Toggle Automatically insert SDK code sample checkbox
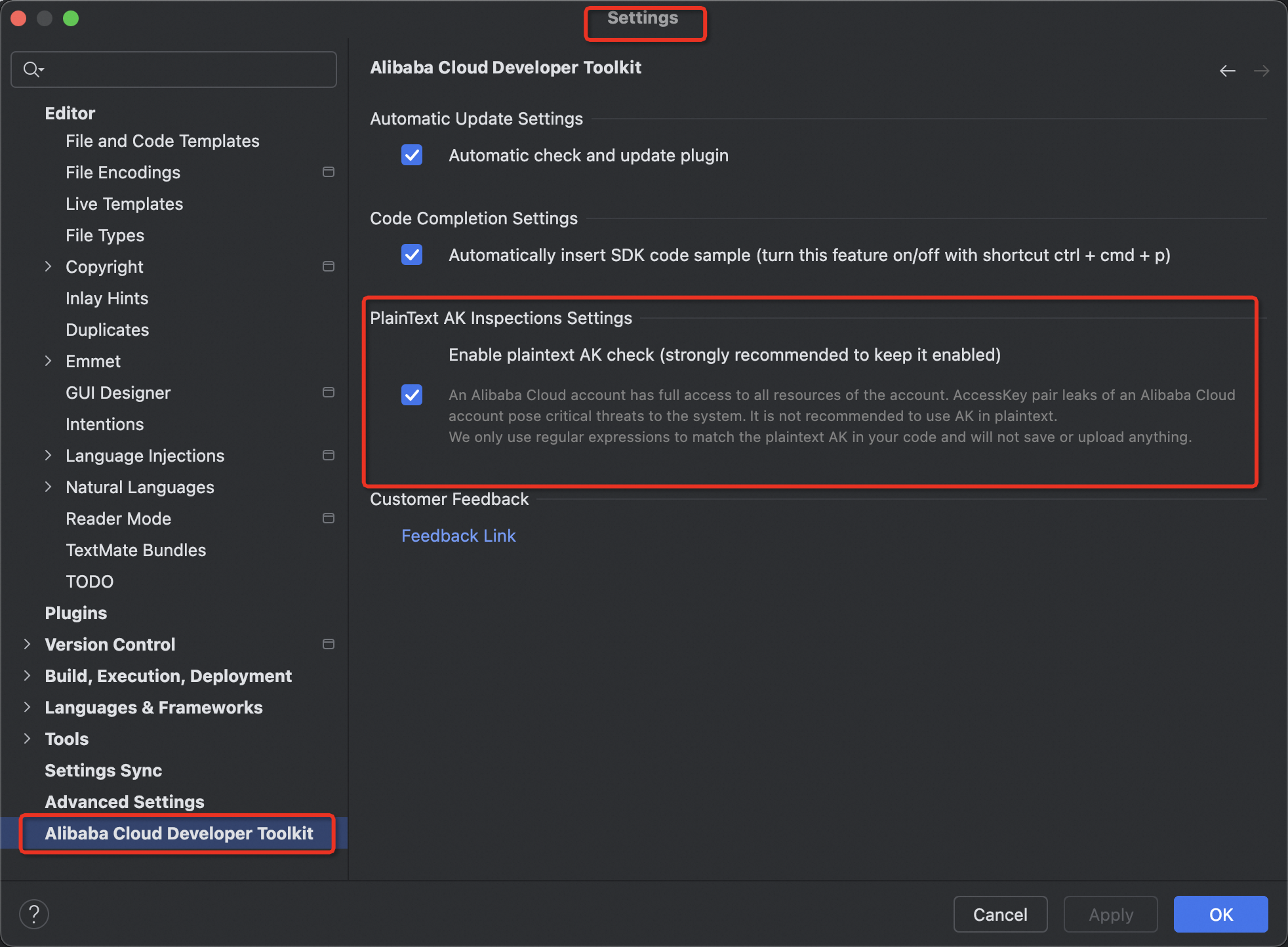The width and height of the screenshot is (1288, 947). 412,254
